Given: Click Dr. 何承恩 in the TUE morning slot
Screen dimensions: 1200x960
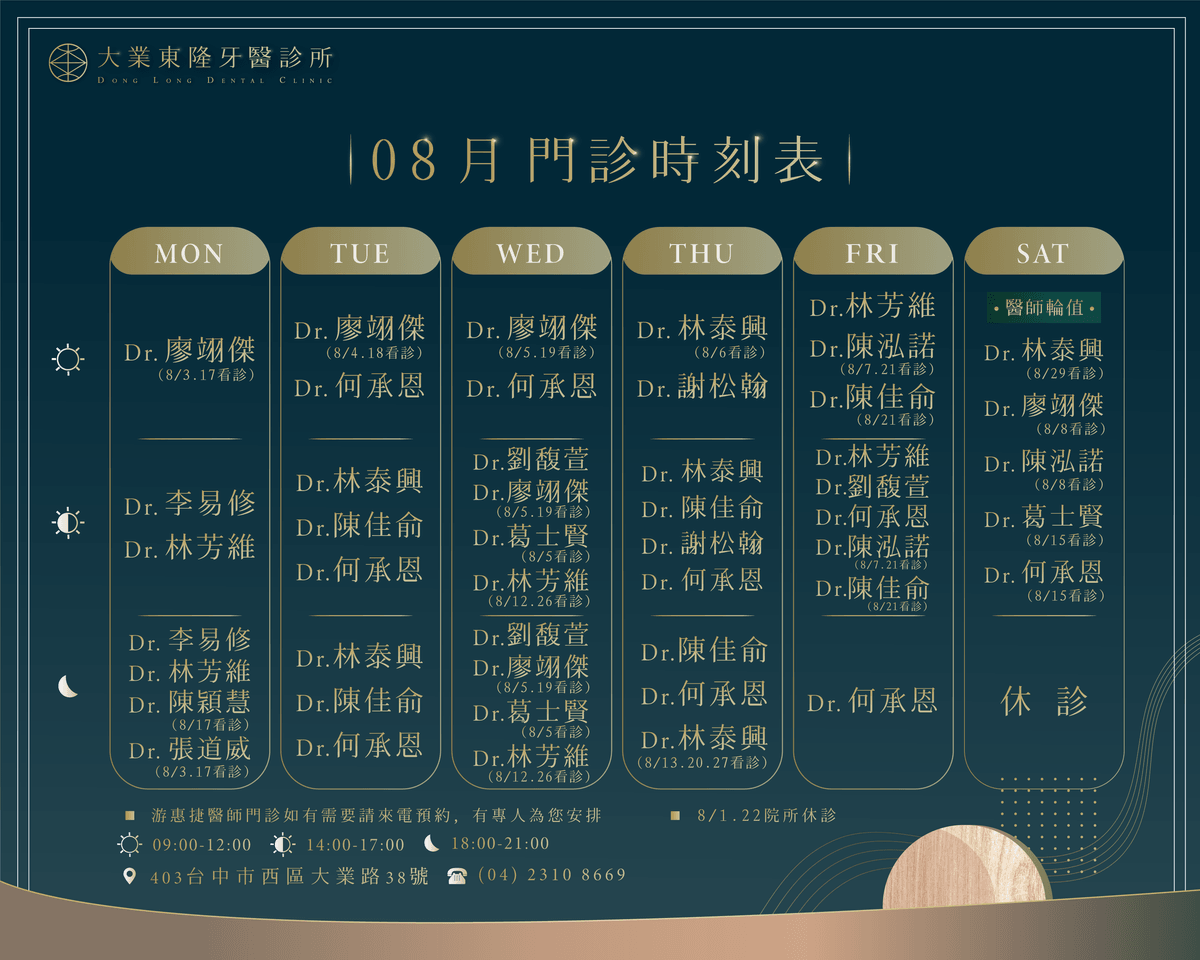Looking at the screenshot, I should [x=360, y=387].
